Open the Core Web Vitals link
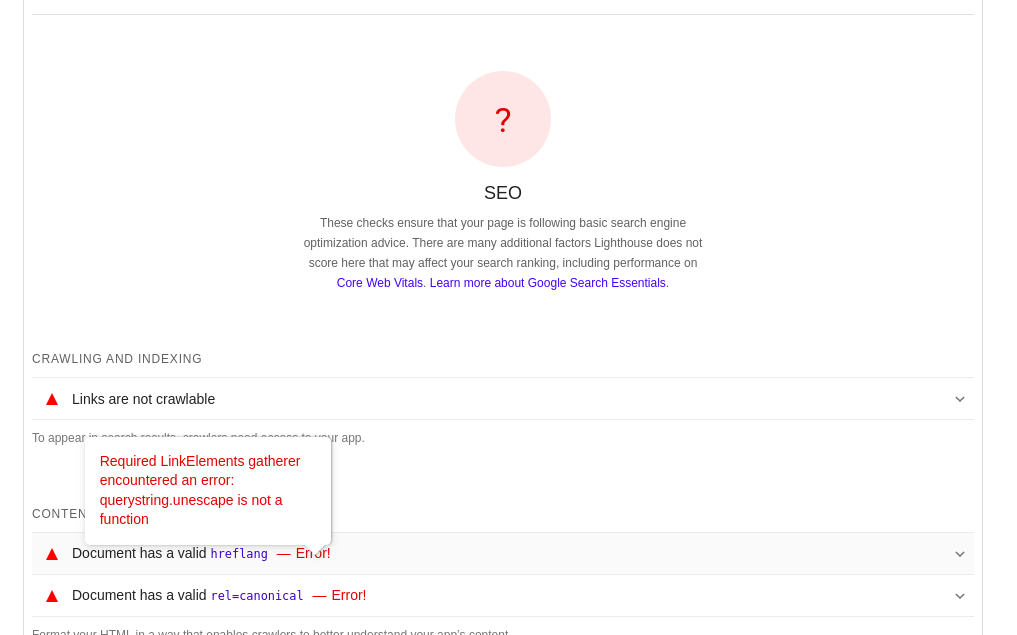1017x635 pixels. (x=379, y=283)
